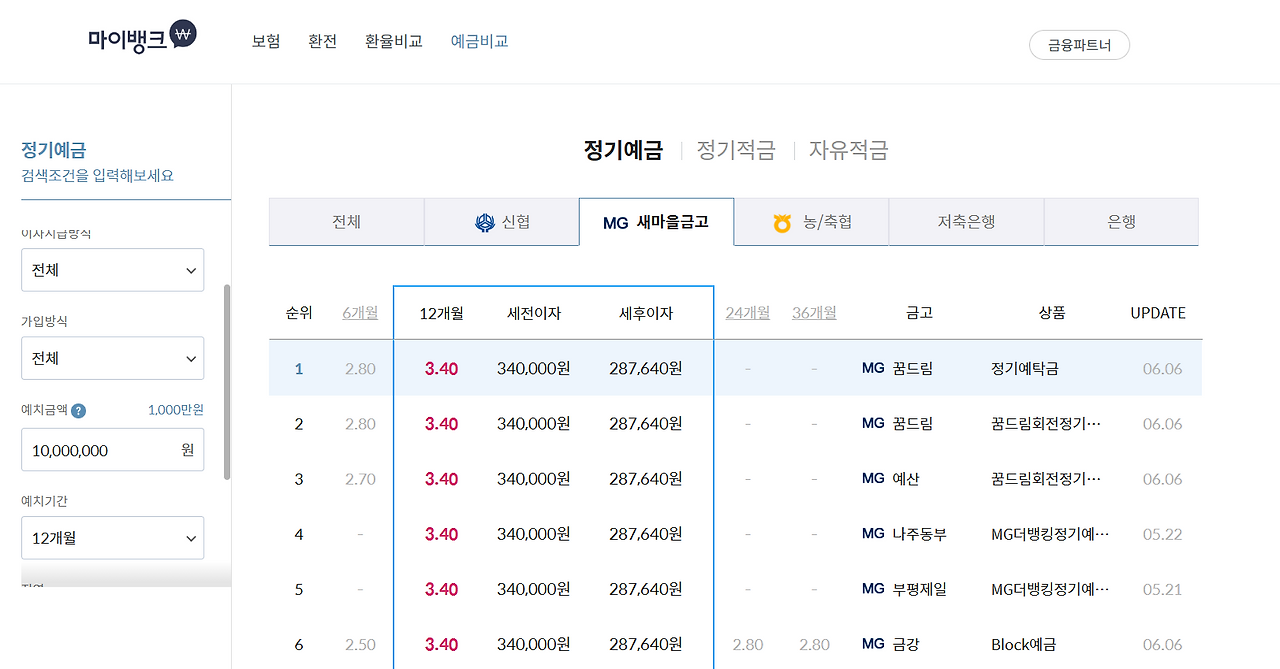Open rank 3 예산 꿈드림회전정기 product
The width and height of the screenshot is (1280, 669).
coord(1046,479)
